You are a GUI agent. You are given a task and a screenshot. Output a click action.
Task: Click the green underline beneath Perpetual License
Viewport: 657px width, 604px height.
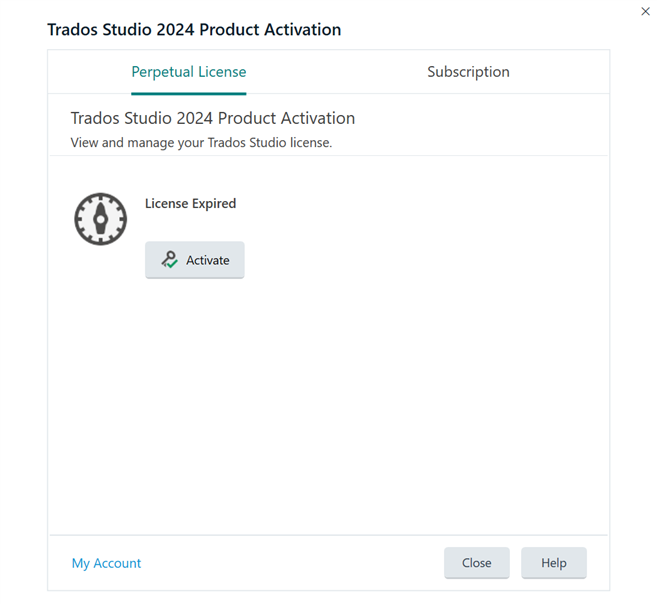click(x=189, y=93)
